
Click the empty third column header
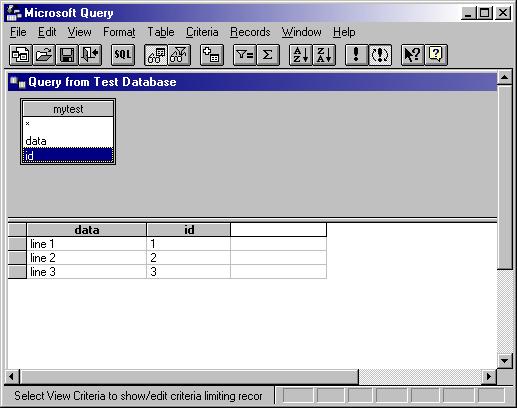(278, 230)
